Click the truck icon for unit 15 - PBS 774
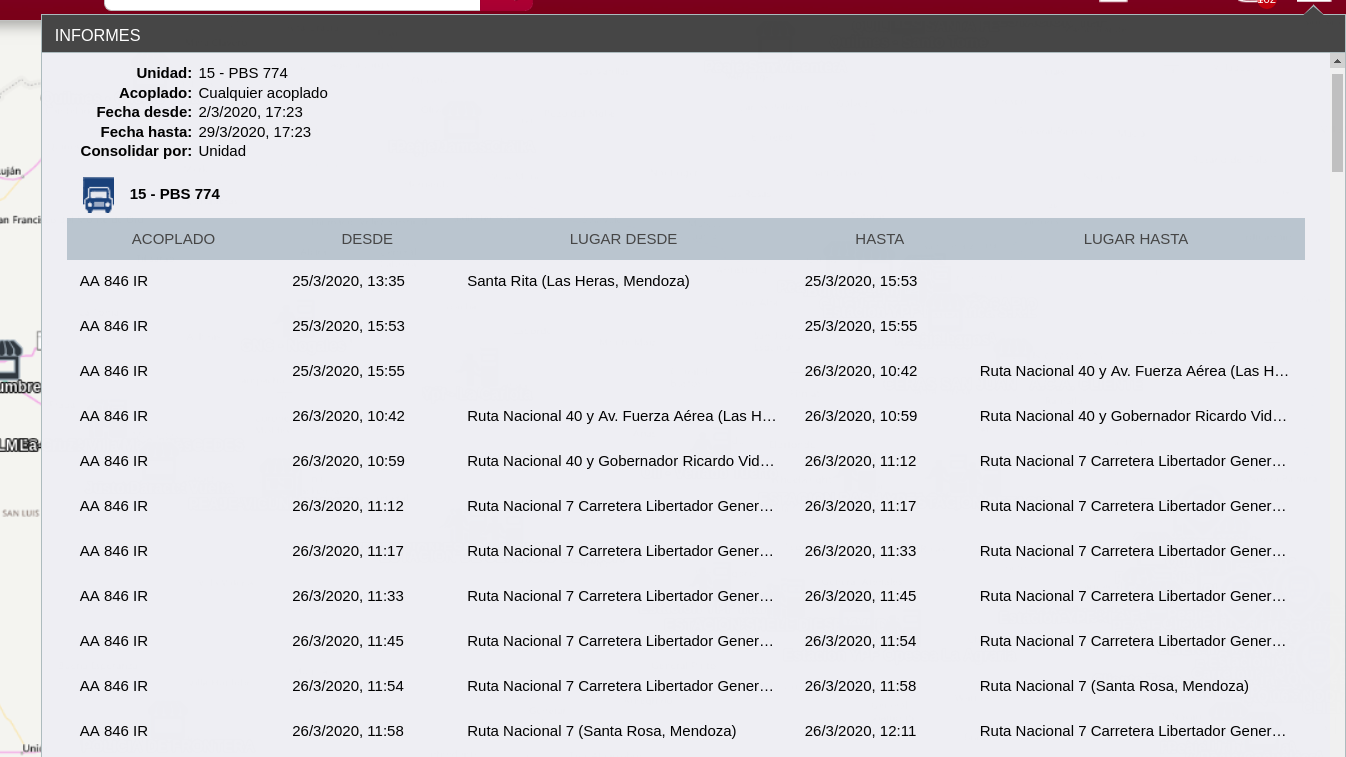 point(98,195)
